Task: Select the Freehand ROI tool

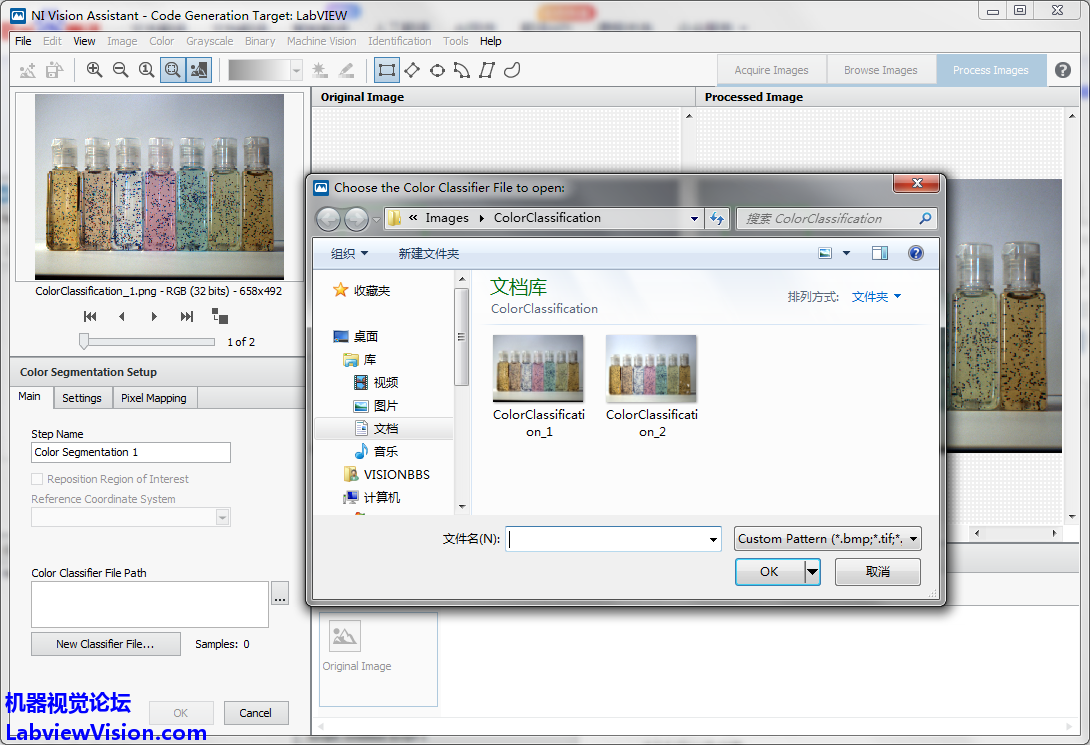Action: point(512,70)
